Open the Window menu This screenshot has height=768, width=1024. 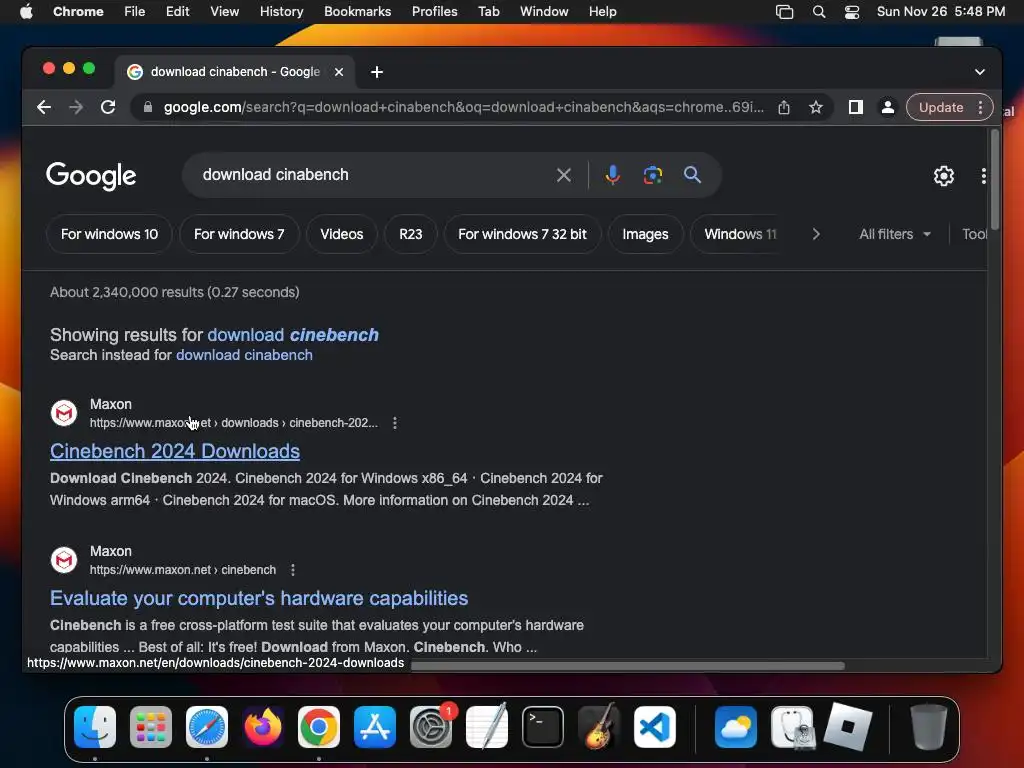(544, 12)
